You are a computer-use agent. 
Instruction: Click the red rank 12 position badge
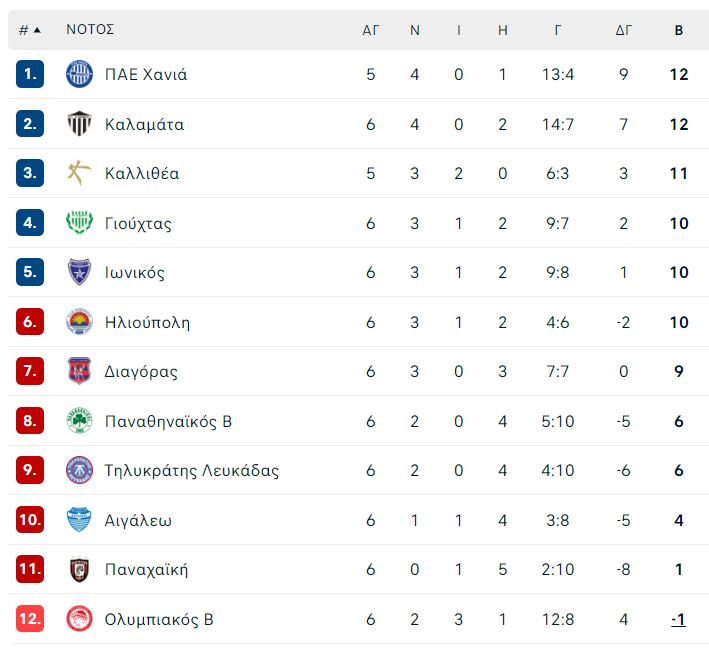pyautogui.click(x=30, y=618)
